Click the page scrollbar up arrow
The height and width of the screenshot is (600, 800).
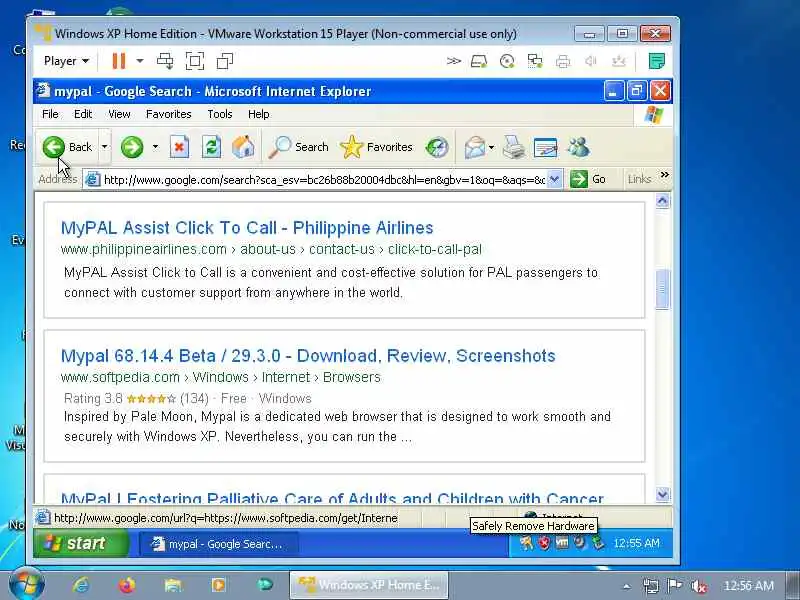tap(662, 201)
